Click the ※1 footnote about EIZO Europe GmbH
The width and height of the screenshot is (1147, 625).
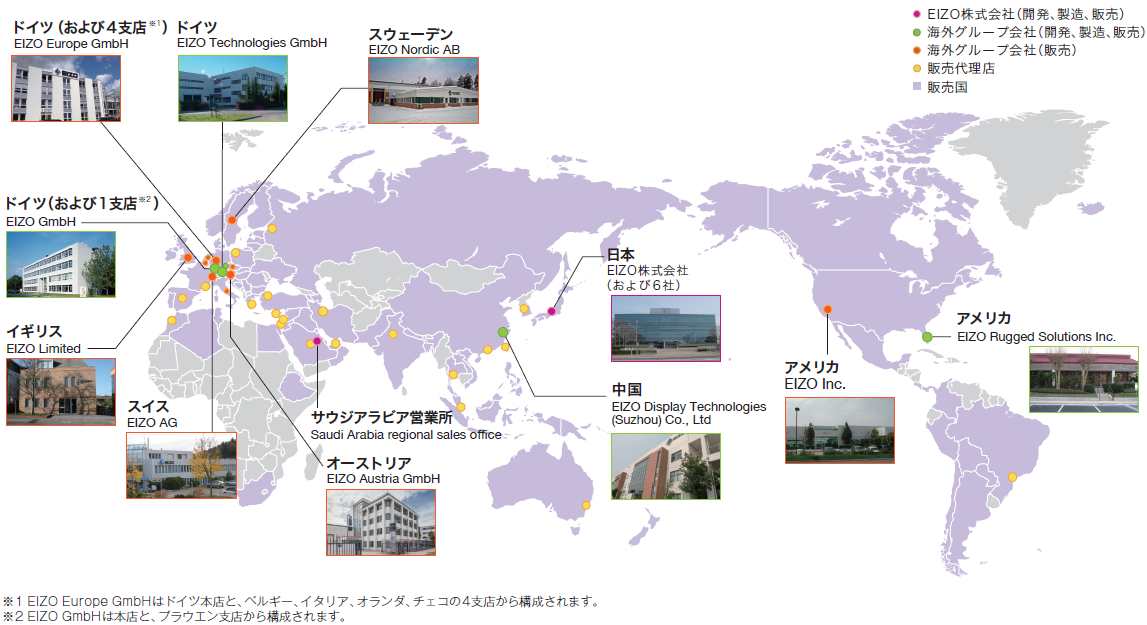click(x=301, y=602)
